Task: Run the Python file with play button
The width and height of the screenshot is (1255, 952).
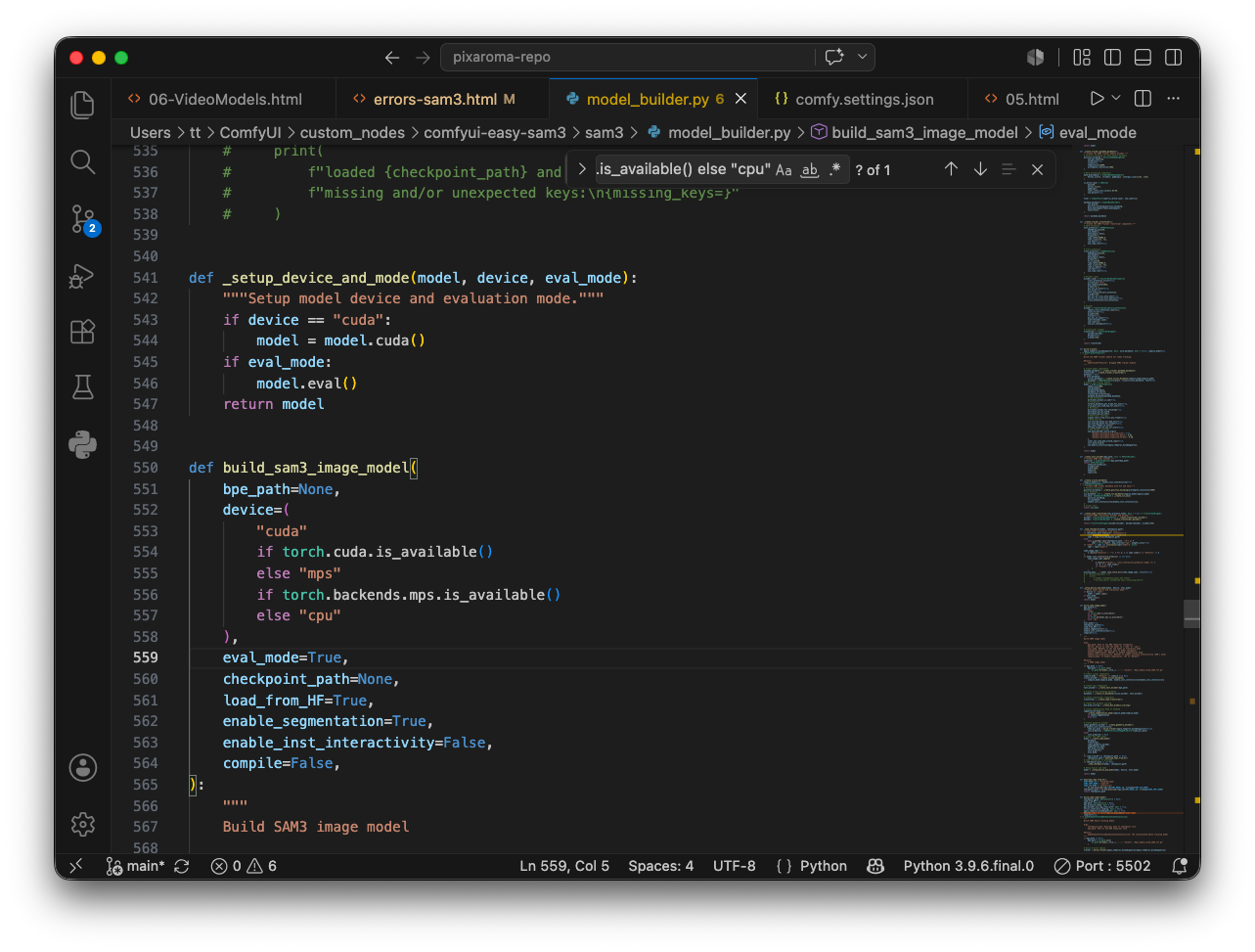Action: 1097,99
